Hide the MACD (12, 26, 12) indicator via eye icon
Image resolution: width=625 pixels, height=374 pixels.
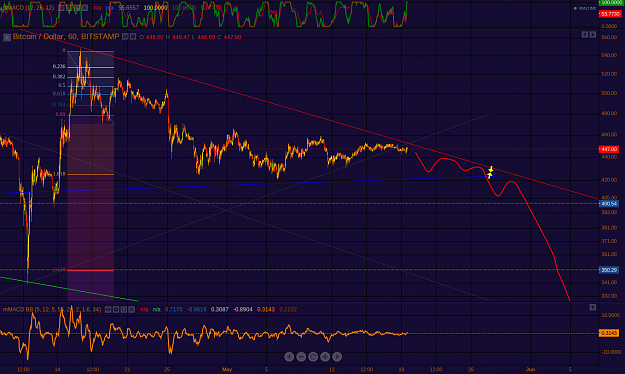pos(61,8)
